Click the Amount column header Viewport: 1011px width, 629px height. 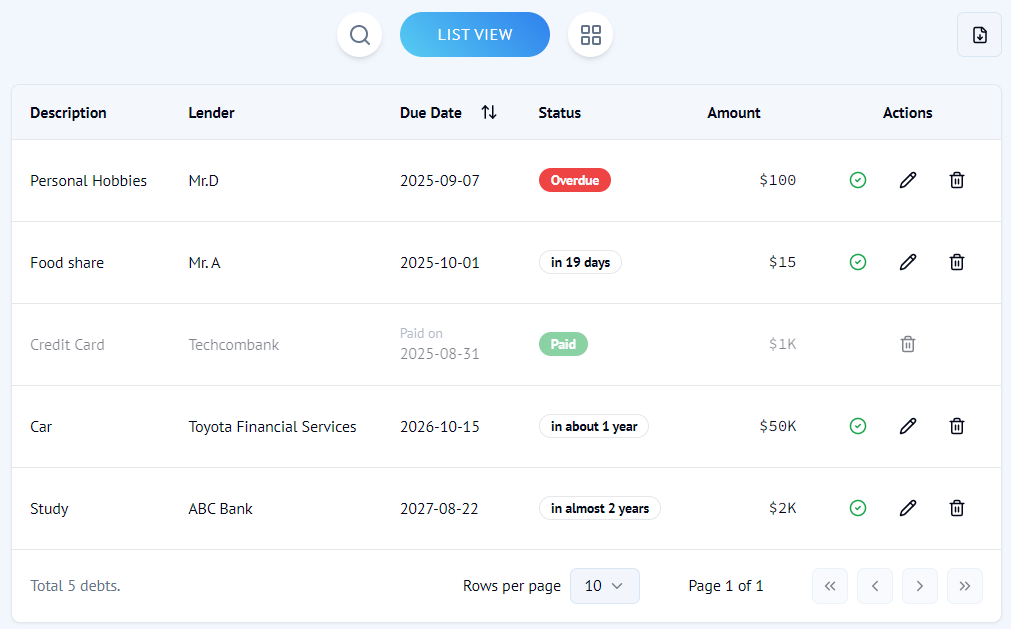pyautogui.click(x=733, y=112)
